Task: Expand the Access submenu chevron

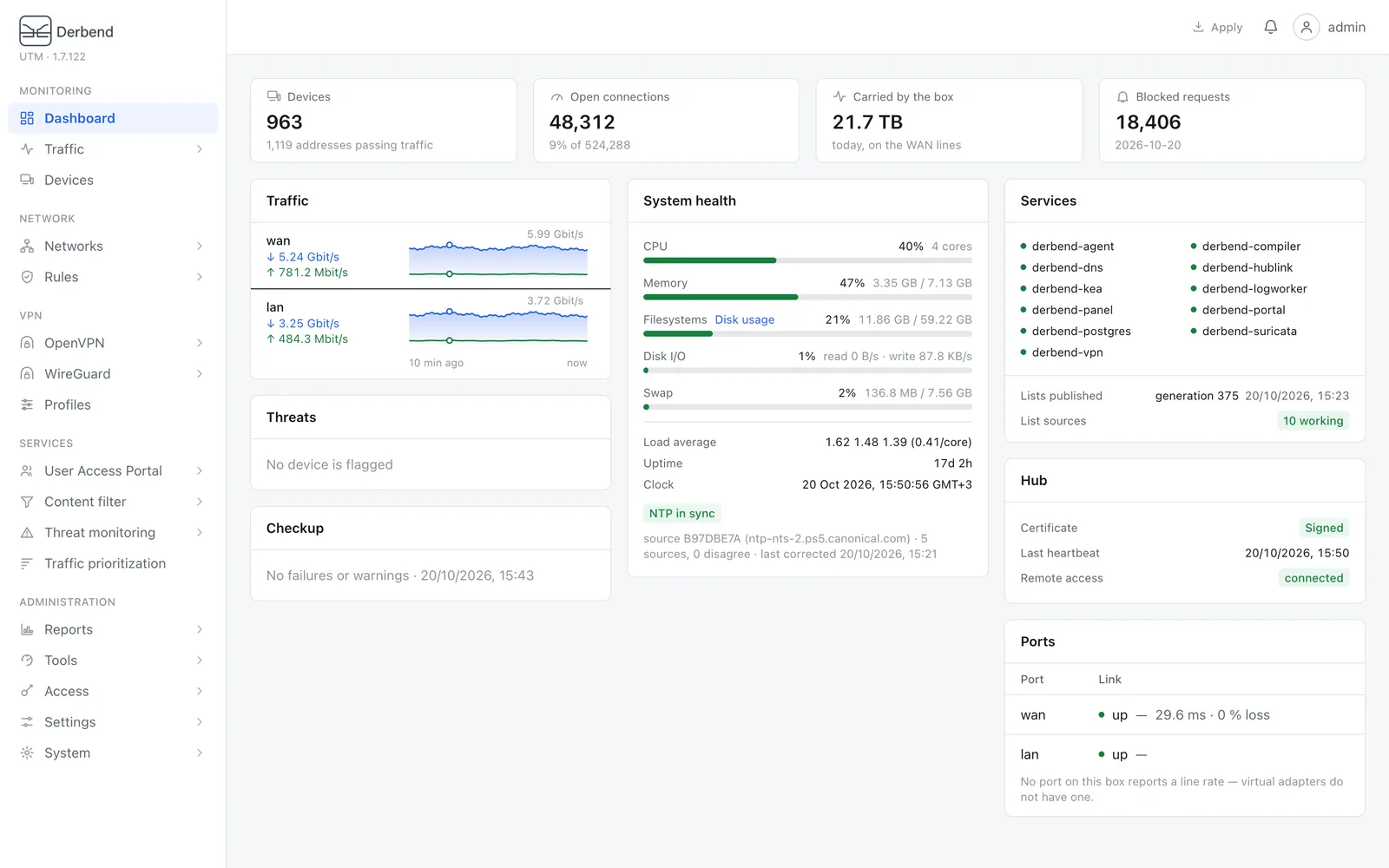Action: [200, 692]
